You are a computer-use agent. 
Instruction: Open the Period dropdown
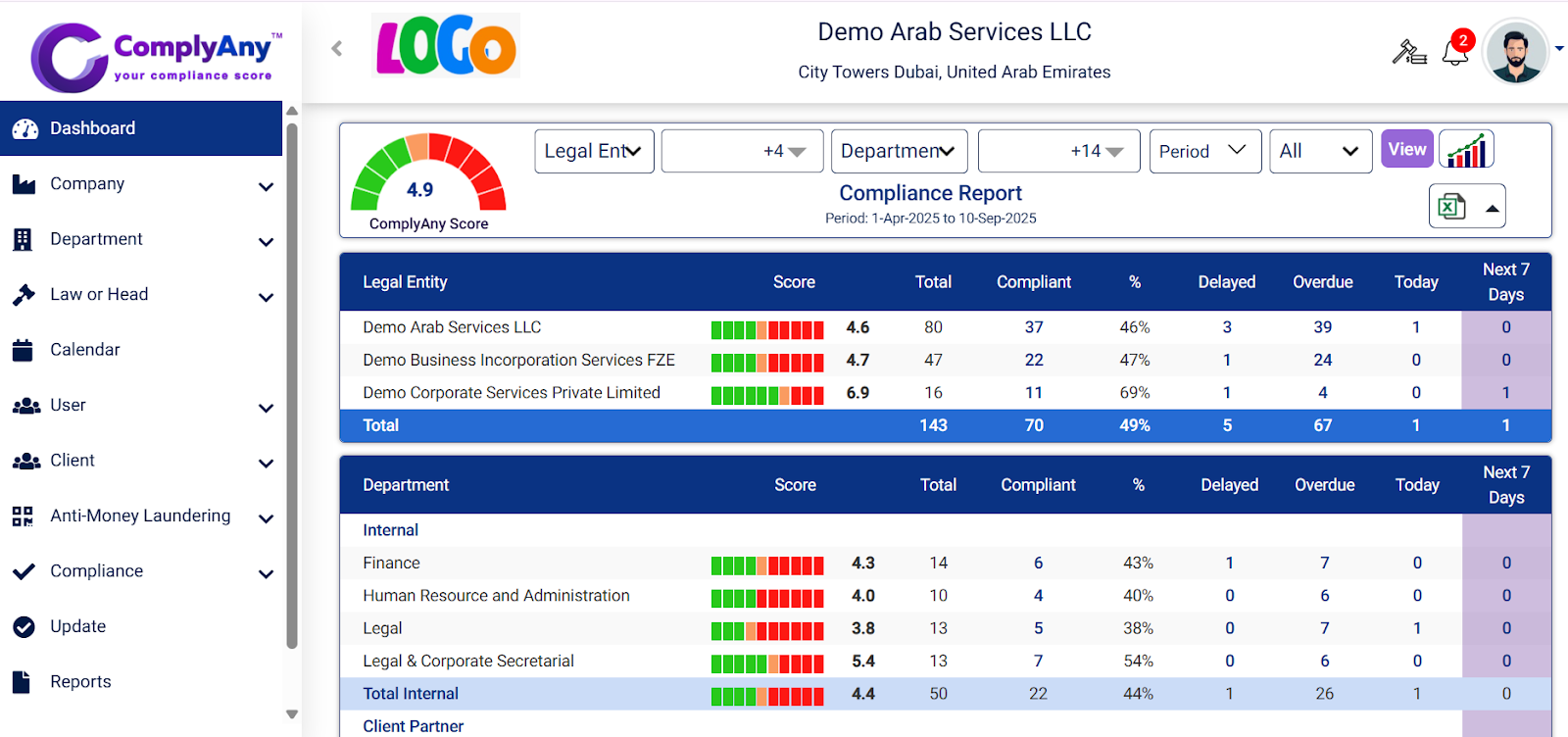pos(1204,151)
